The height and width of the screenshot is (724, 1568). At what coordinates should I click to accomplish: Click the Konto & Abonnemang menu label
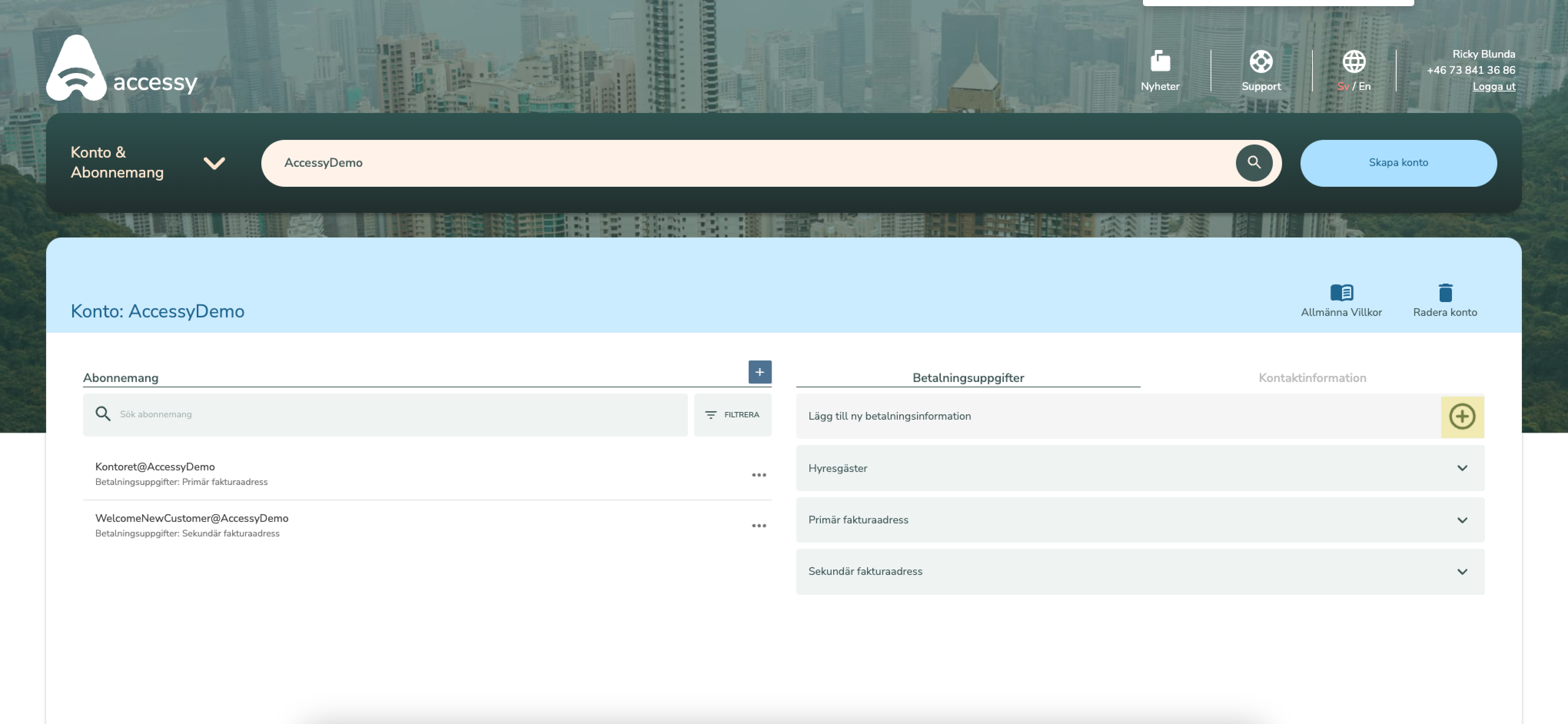117,163
